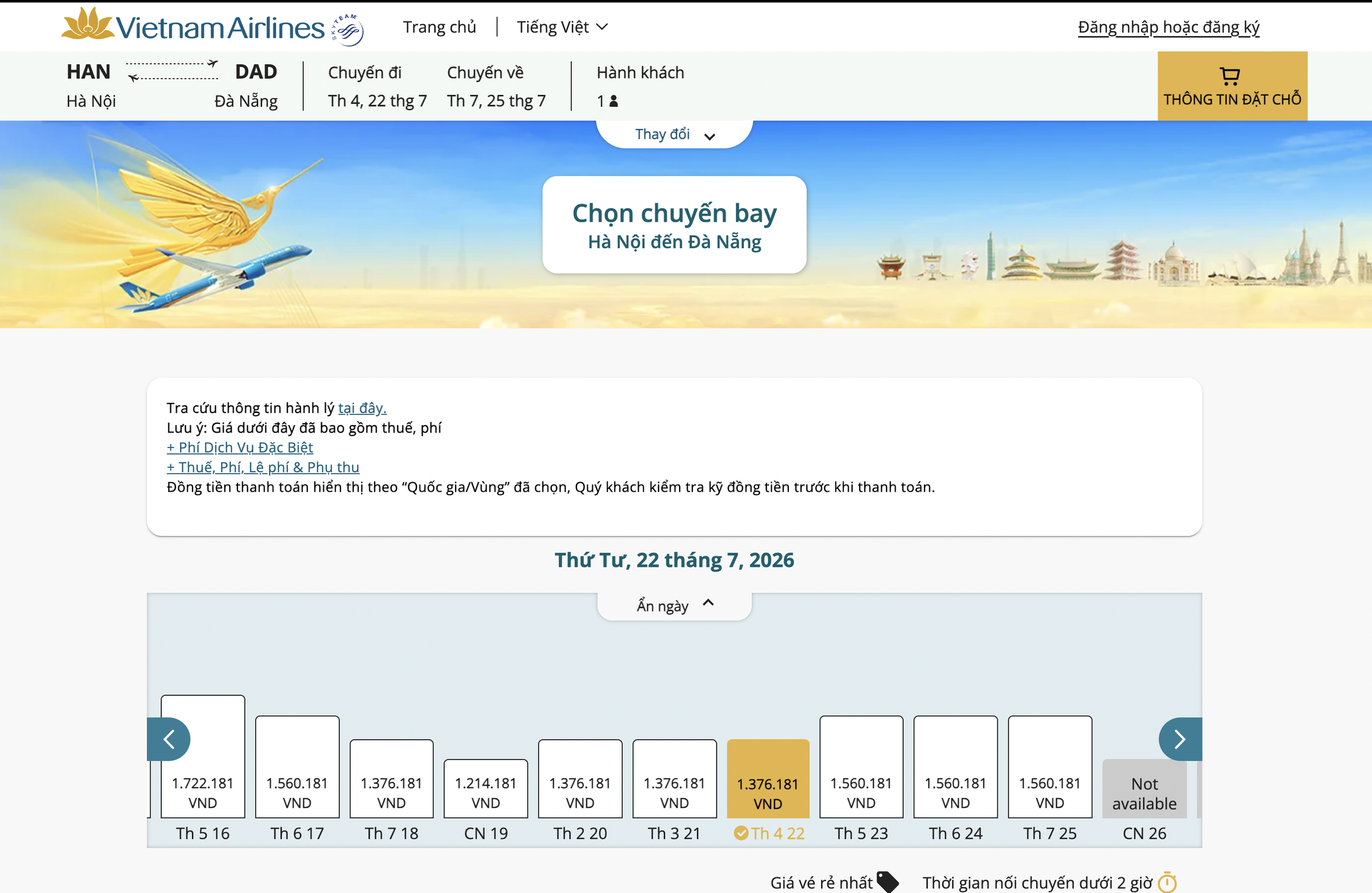Expand the Thay đổi search panel
This screenshot has width=1372, height=893.
pyautogui.click(x=674, y=134)
